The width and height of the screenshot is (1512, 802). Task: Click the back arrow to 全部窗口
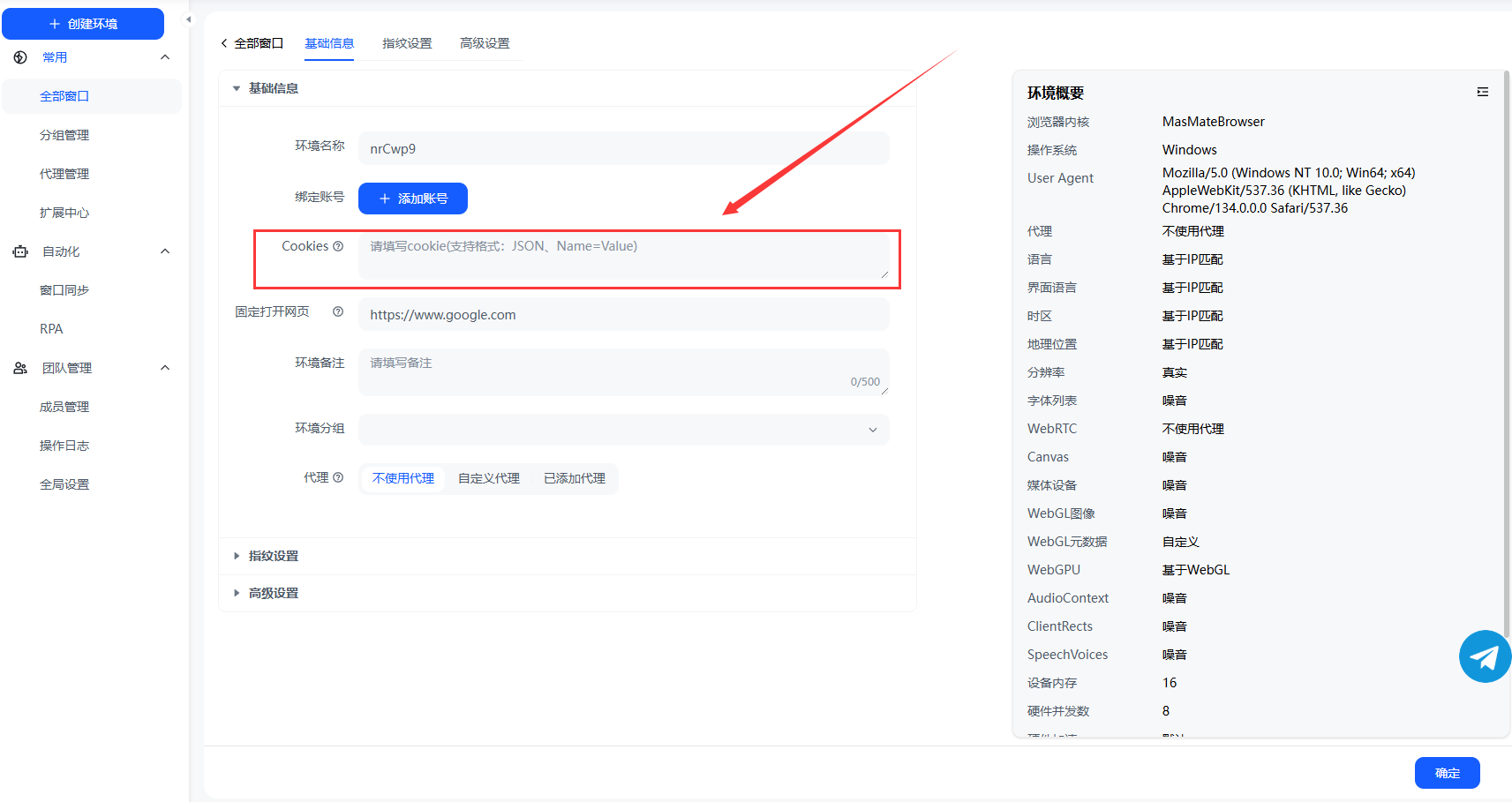224,43
